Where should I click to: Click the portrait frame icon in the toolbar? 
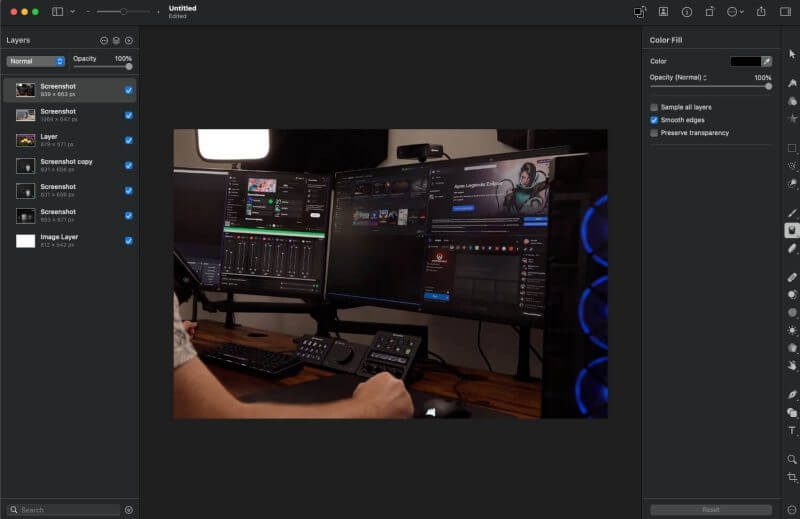click(663, 12)
